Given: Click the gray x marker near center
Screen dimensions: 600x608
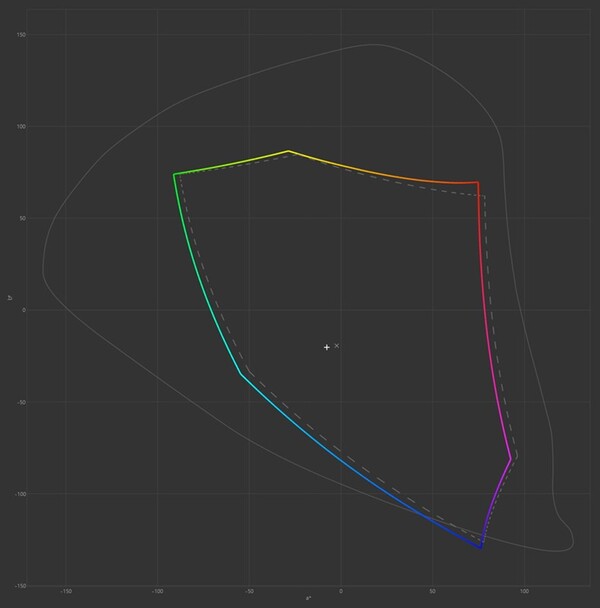Looking at the screenshot, I should [337, 345].
